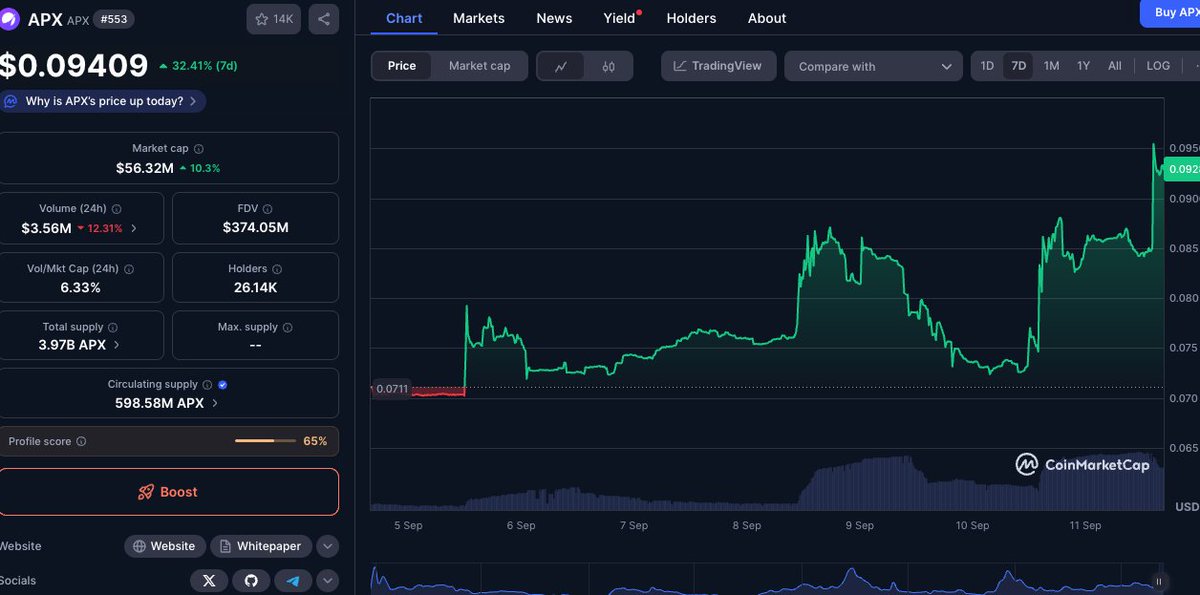The image size is (1200, 595).
Task: Click the 6.33% Vol/Mkt Cap value
Action: click(81, 287)
